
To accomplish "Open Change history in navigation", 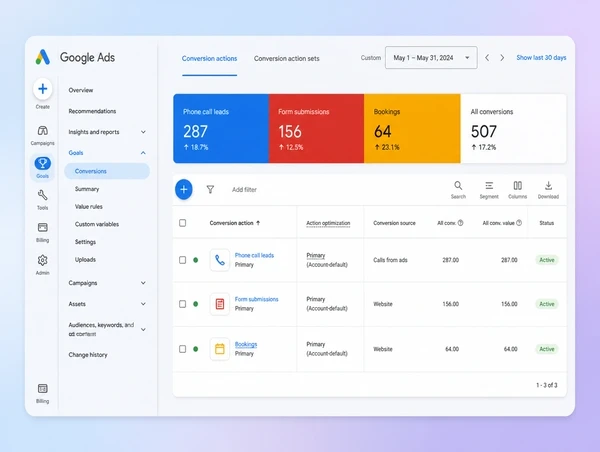I will tap(88, 355).
